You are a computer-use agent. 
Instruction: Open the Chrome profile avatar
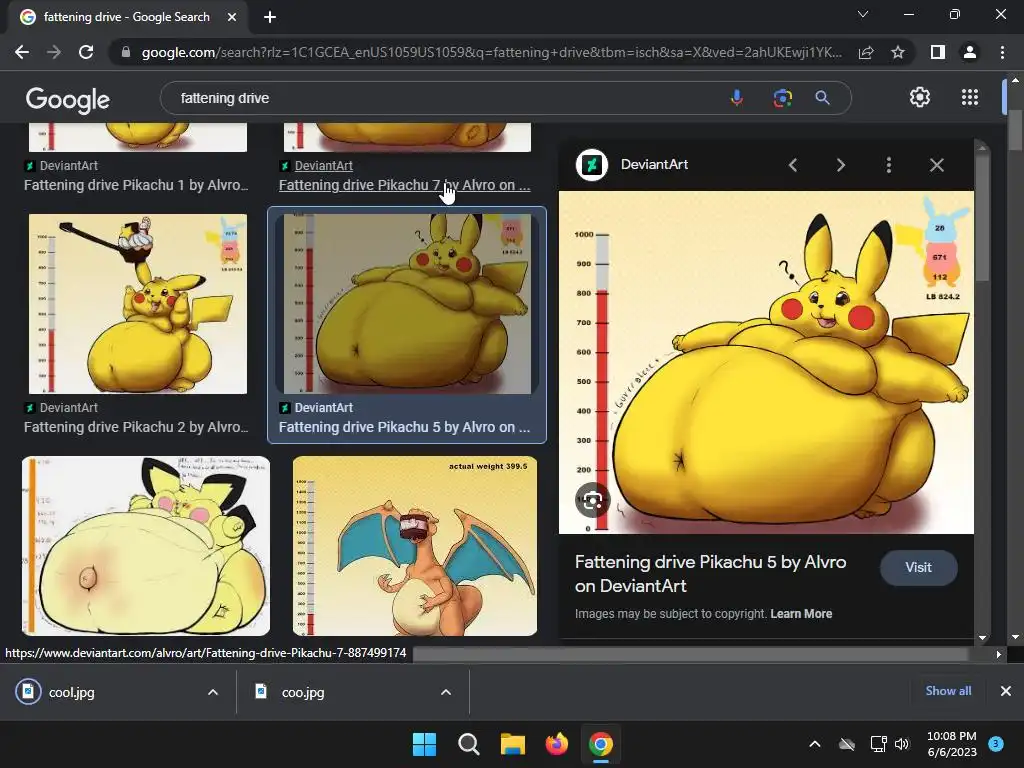tap(970, 52)
